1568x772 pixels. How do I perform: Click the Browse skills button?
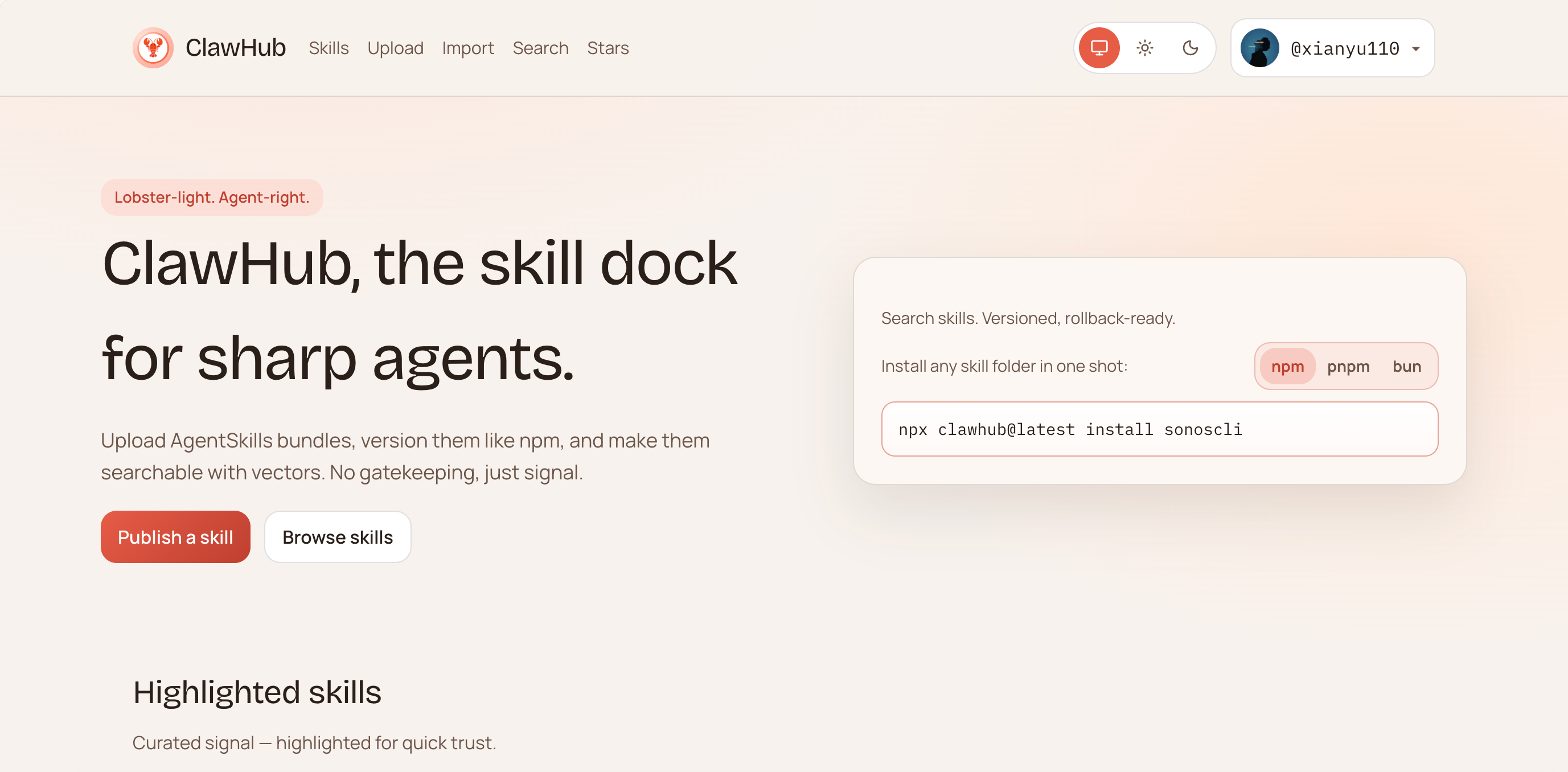(x=337, y=537)
